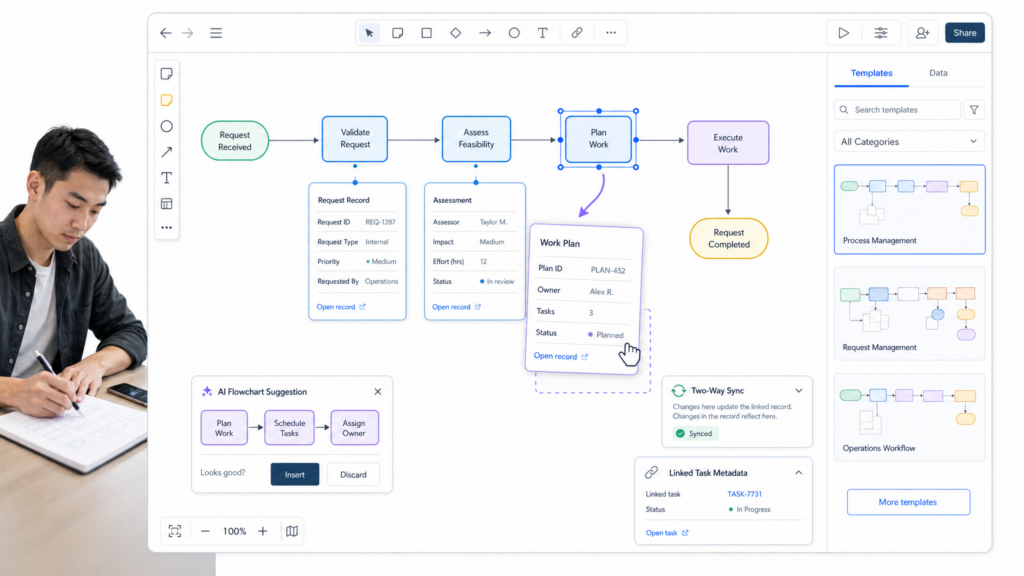Open more tools ellipsis in top toolbar
Screen dimensions: 1024x576
click(611, 33)
